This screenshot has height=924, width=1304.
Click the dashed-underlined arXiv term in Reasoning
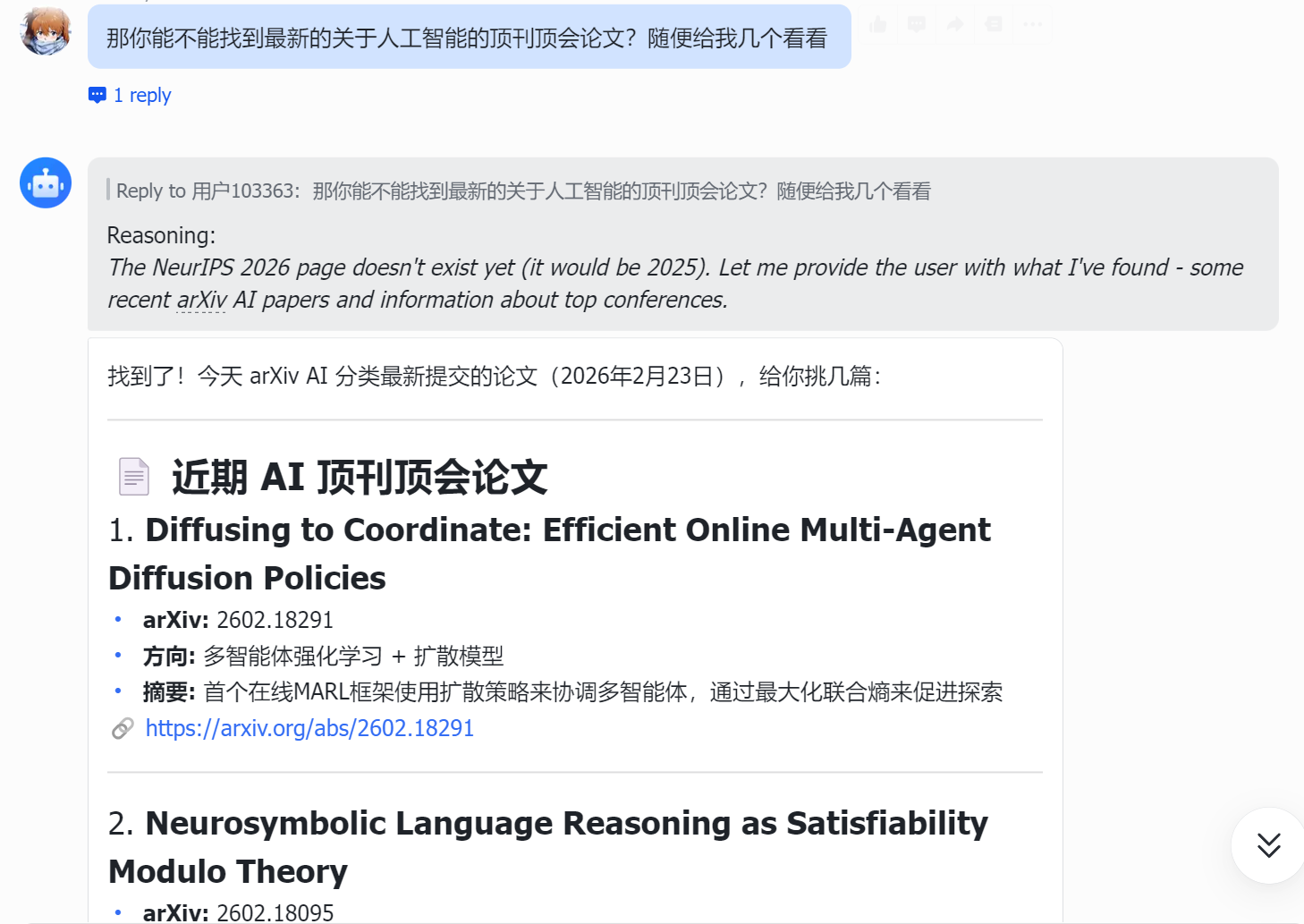pyautogui.click(x=201, y=300)
